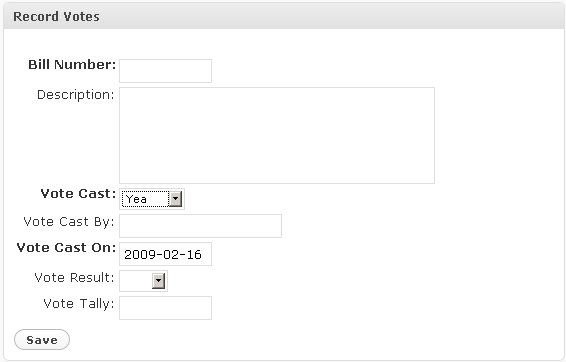566x362 pixels.
Task: Focus the Vote Cast By text field
Action: pos(200,226)
